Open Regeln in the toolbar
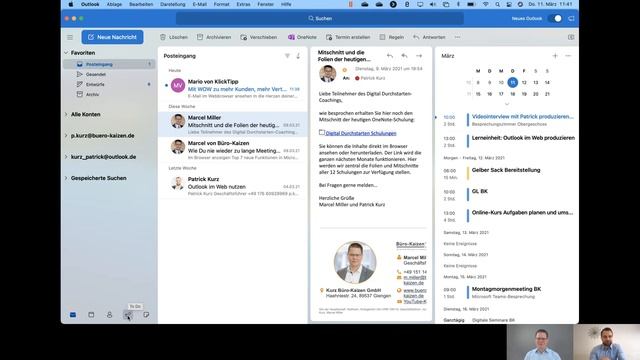Screen dimensions: 640x360 tap(391, 37)
